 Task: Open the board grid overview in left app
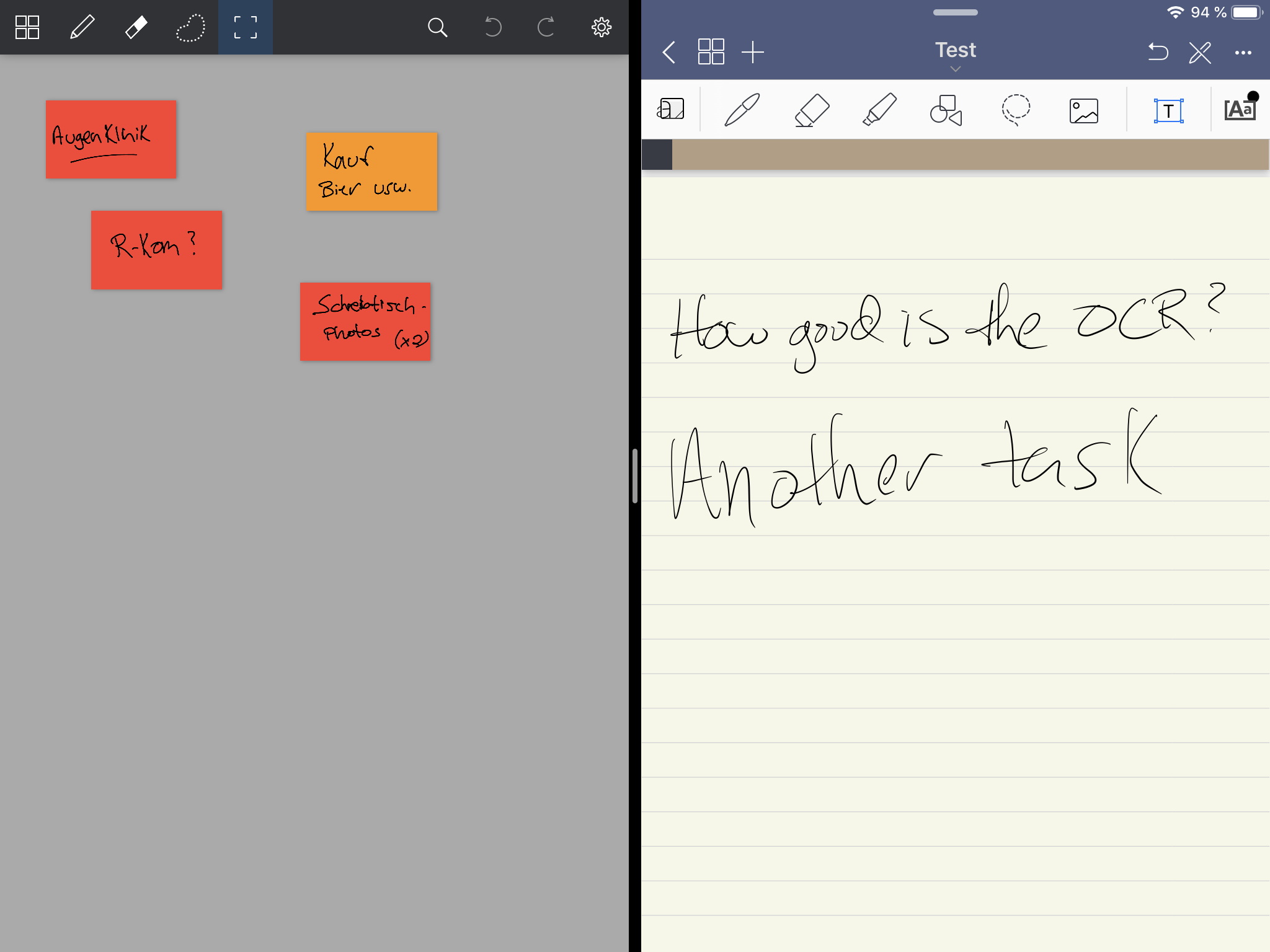(27, 27)
